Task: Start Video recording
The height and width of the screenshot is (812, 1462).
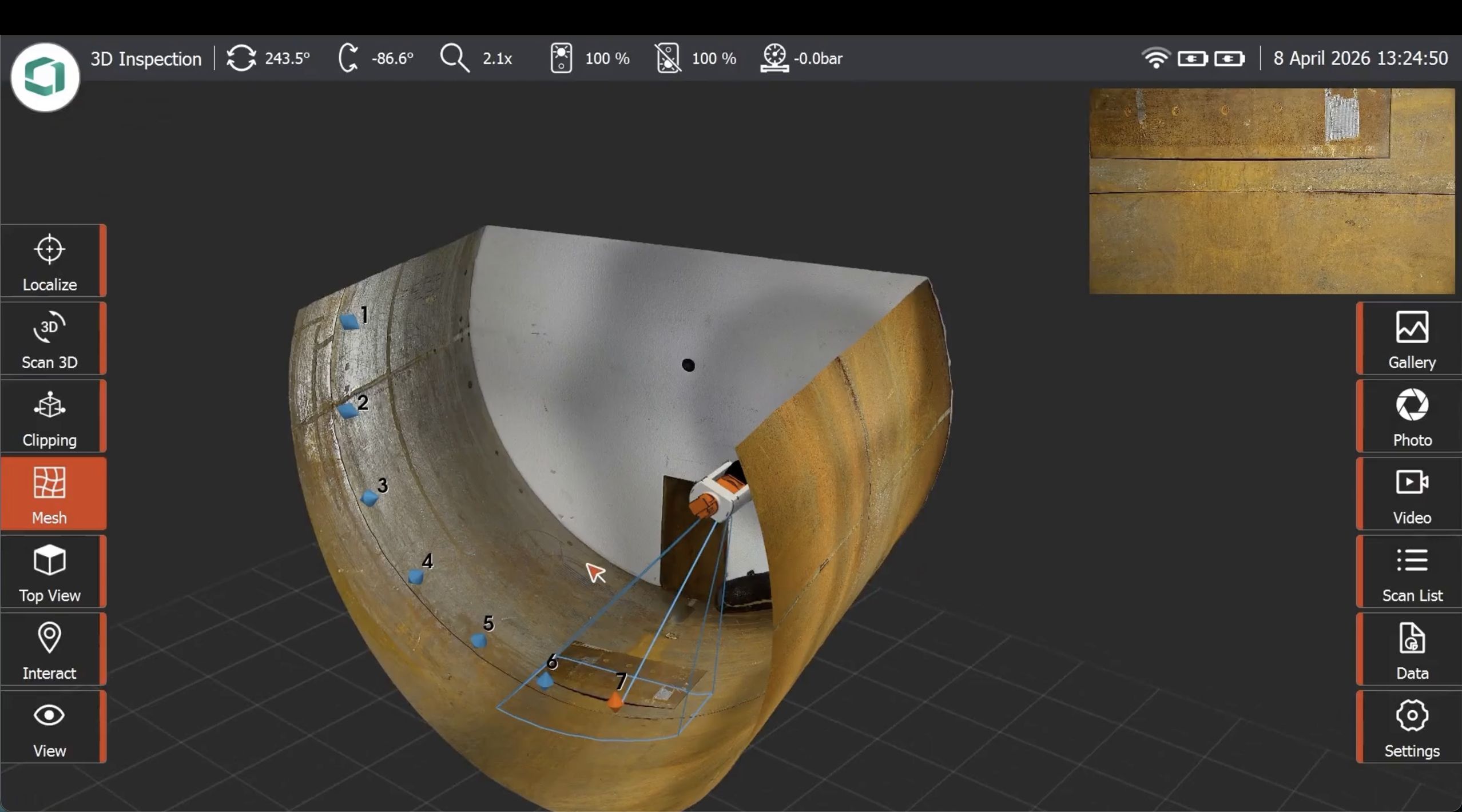Action: pyautogui.click(x=1411, y=493)
